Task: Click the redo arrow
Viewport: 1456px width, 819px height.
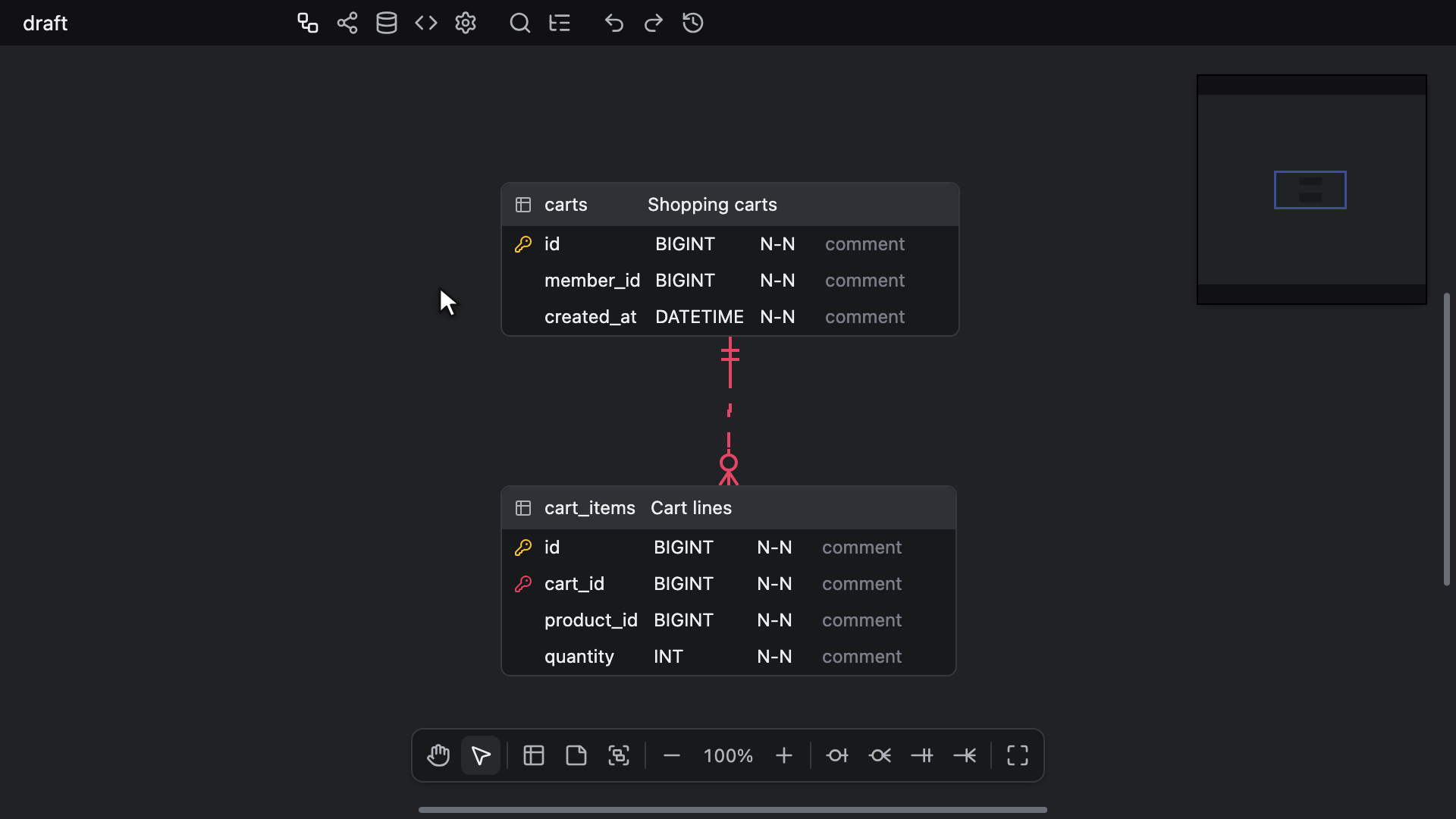Action: 654,23
